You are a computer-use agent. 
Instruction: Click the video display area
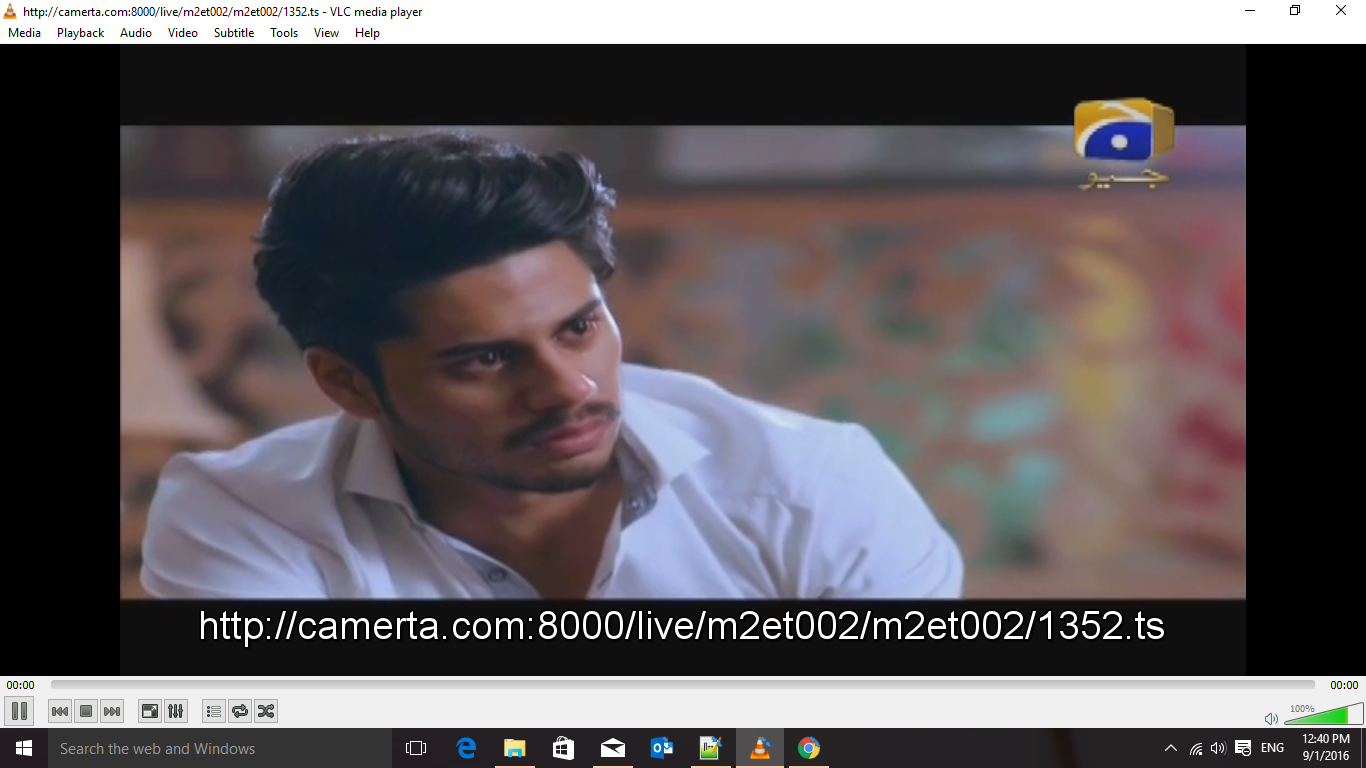pyautogui.click(x=683, y=360)
